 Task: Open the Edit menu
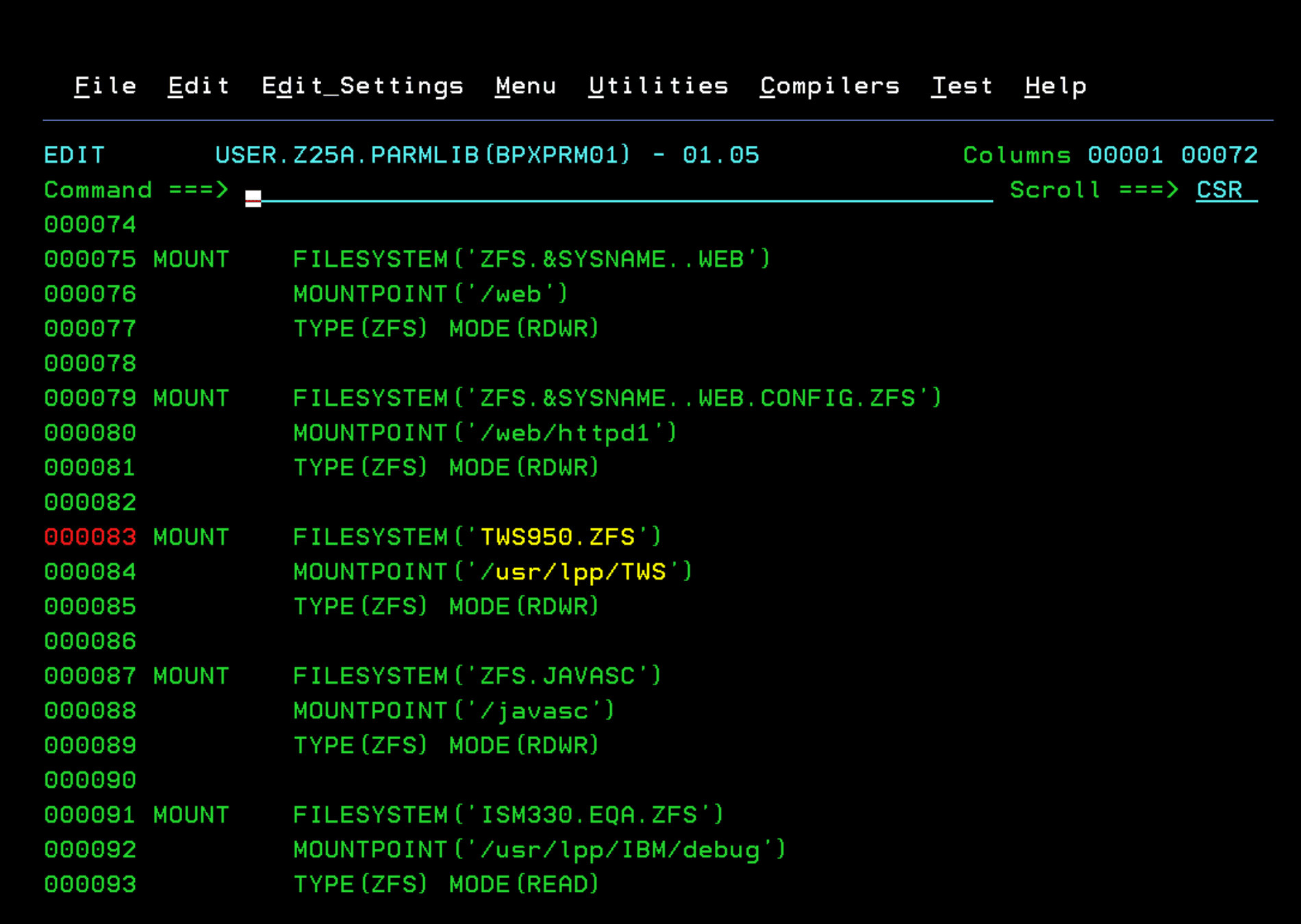point(199,86)
